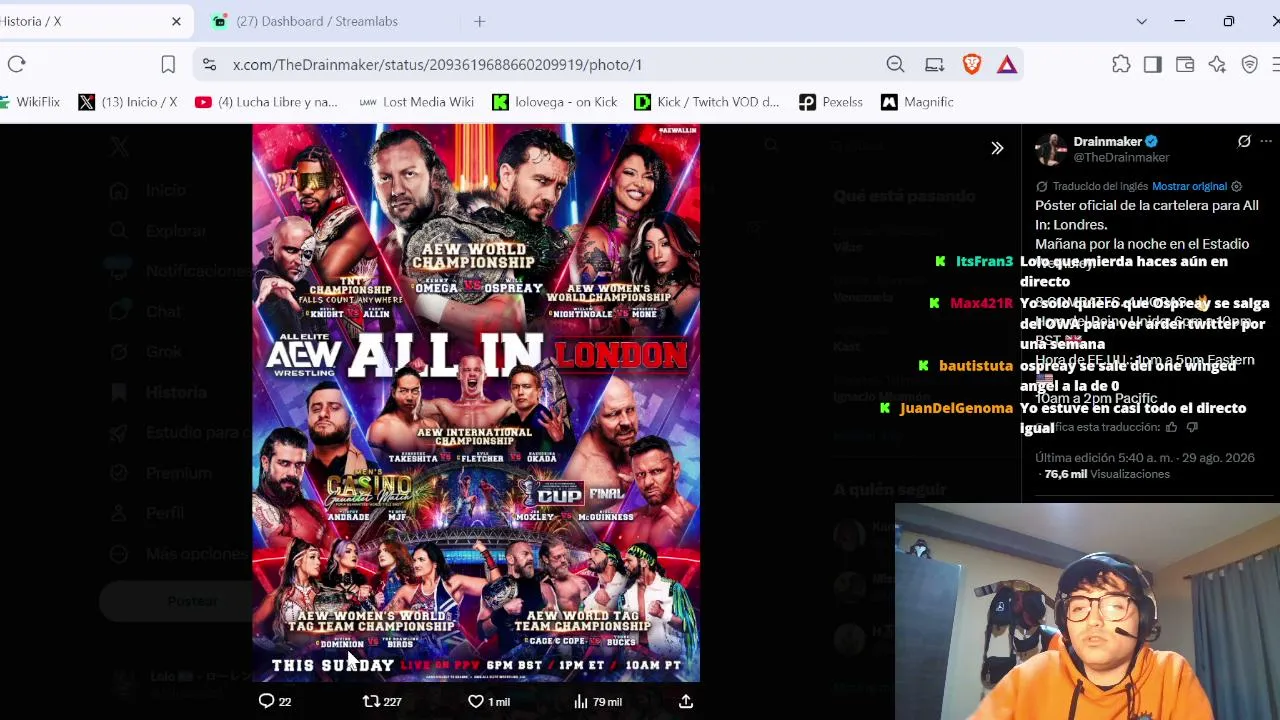Open the (13) Inicio / X bookmark

127,102
